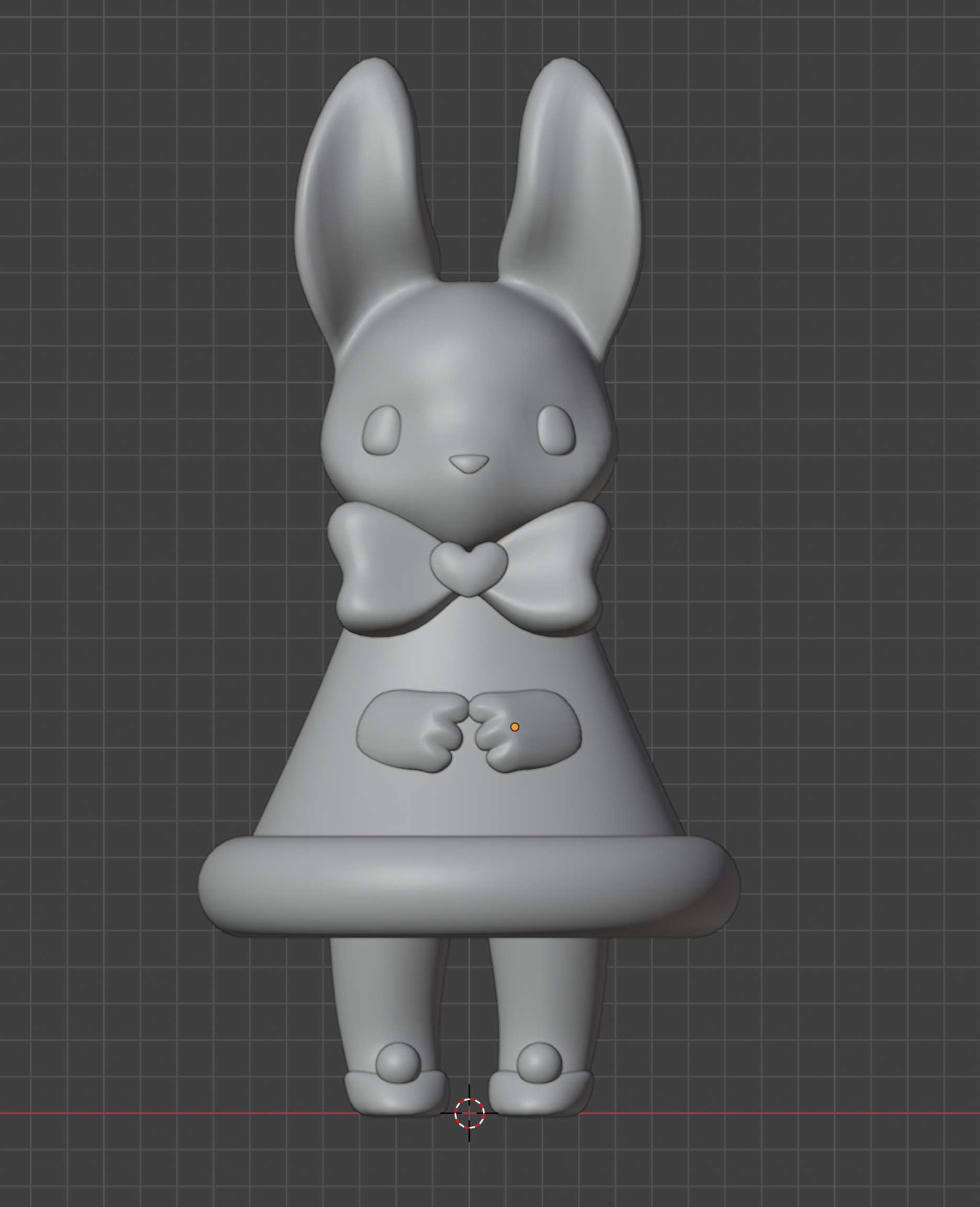Click the bunny's right eye on screen

556,431
